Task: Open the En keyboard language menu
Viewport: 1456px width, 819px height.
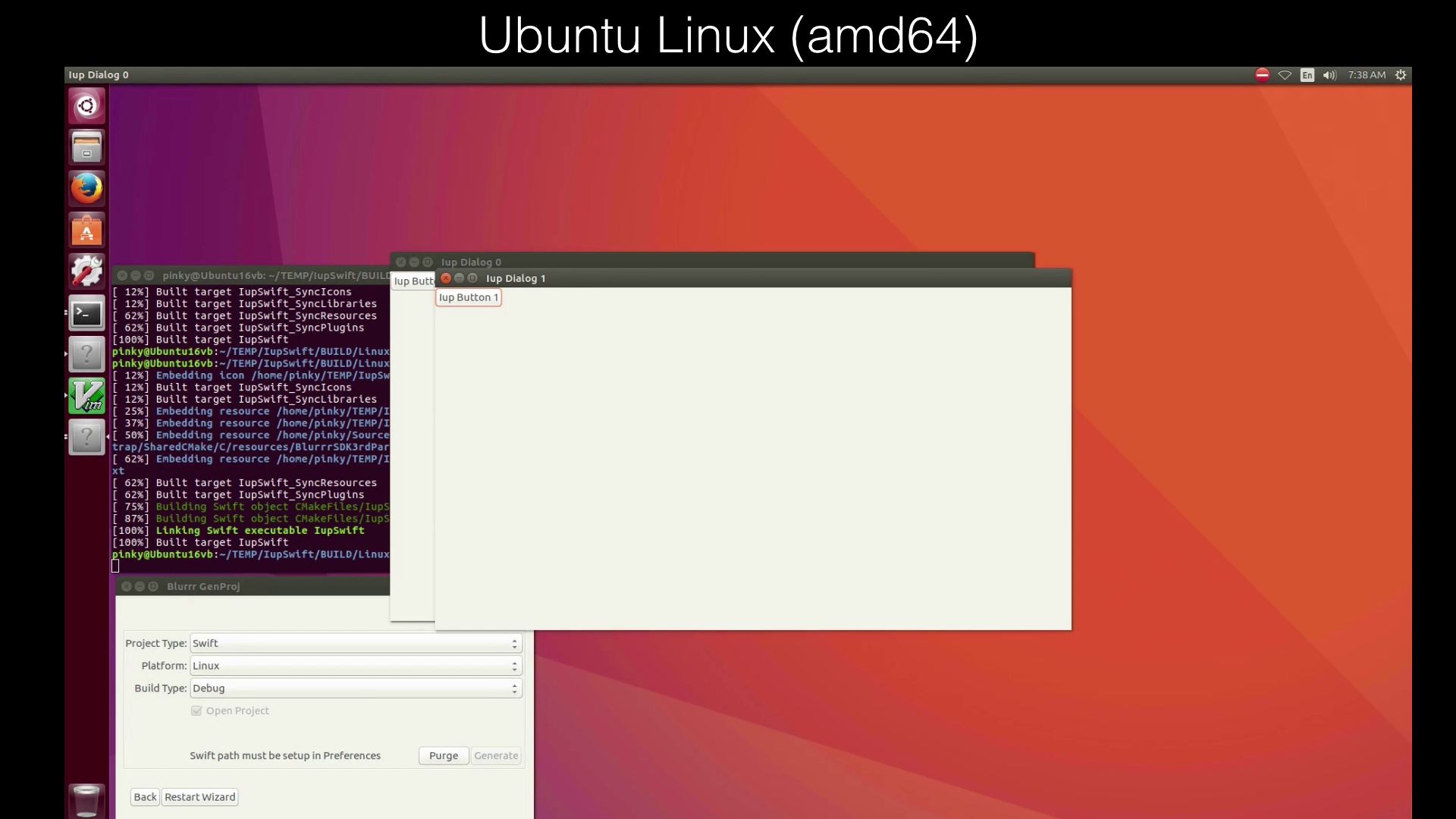Action: coord(1307,75)
